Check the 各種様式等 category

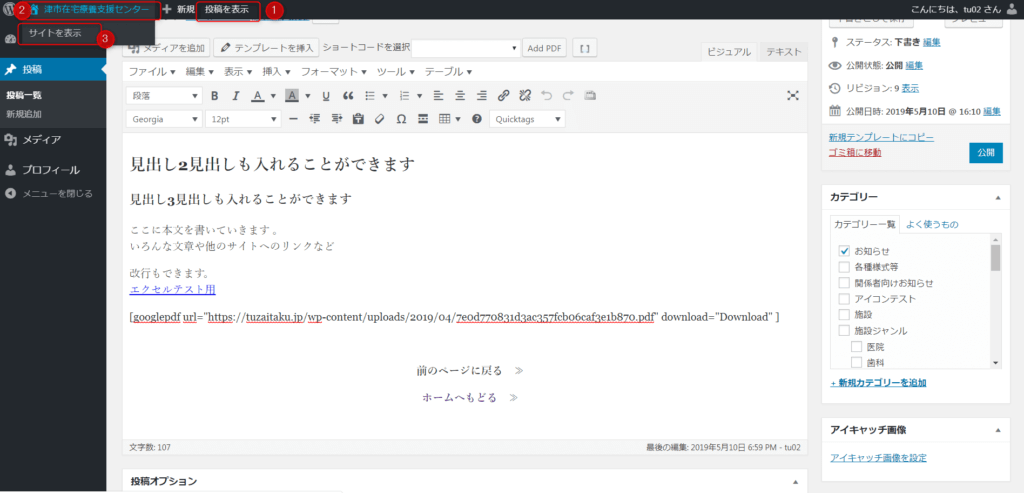point(844,267)
